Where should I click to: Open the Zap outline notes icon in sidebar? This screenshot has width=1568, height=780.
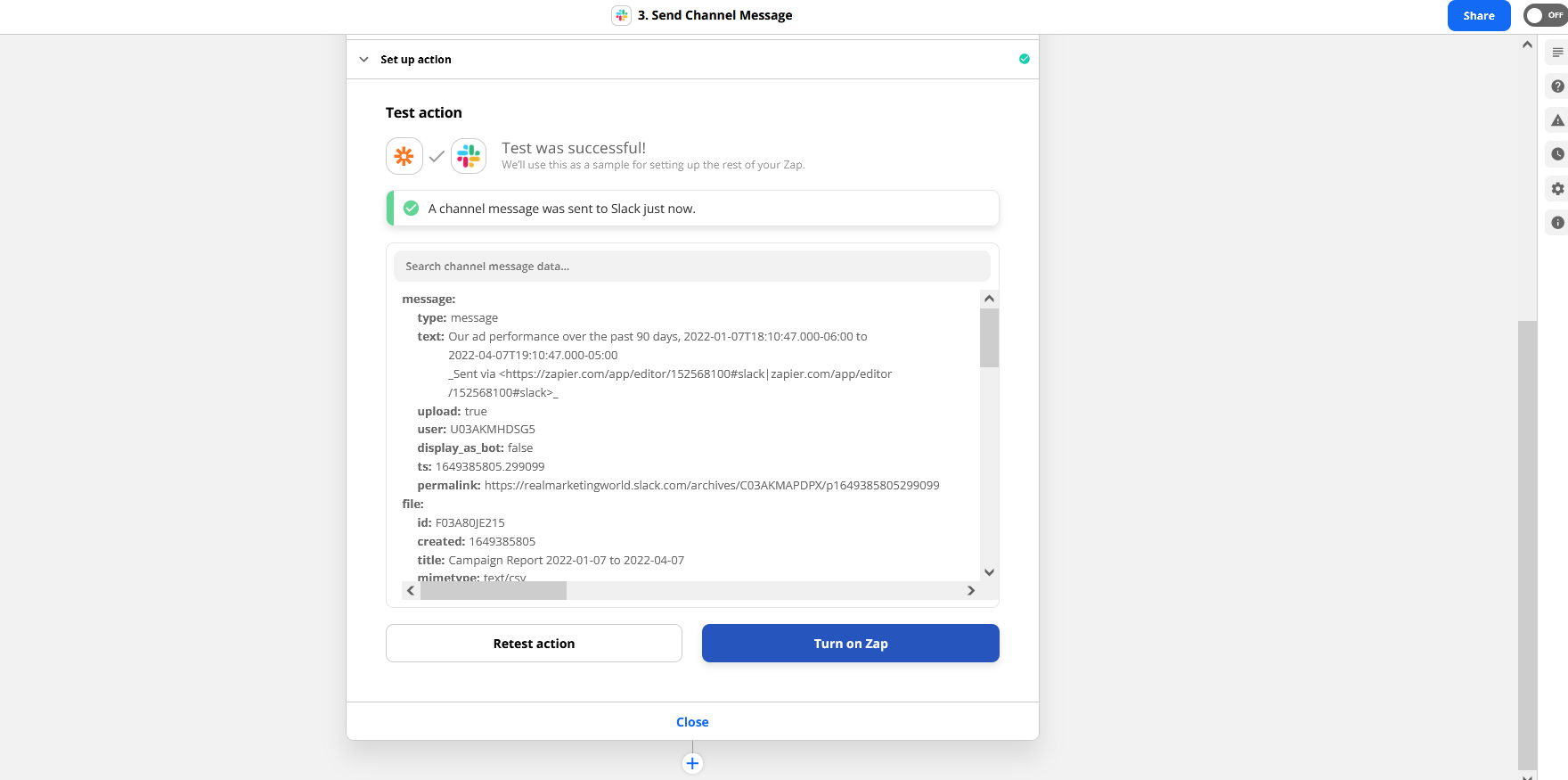click(x=1557, y=53)
